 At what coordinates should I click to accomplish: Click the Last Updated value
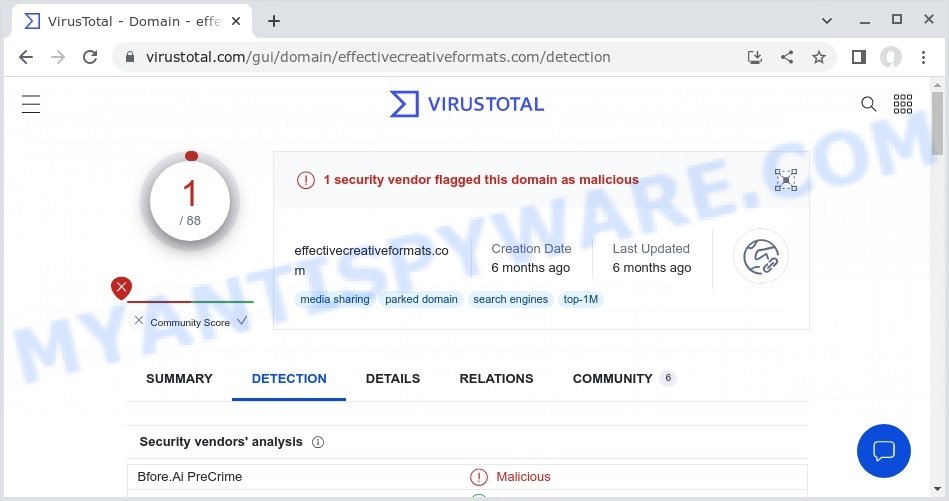click(651, 268)
